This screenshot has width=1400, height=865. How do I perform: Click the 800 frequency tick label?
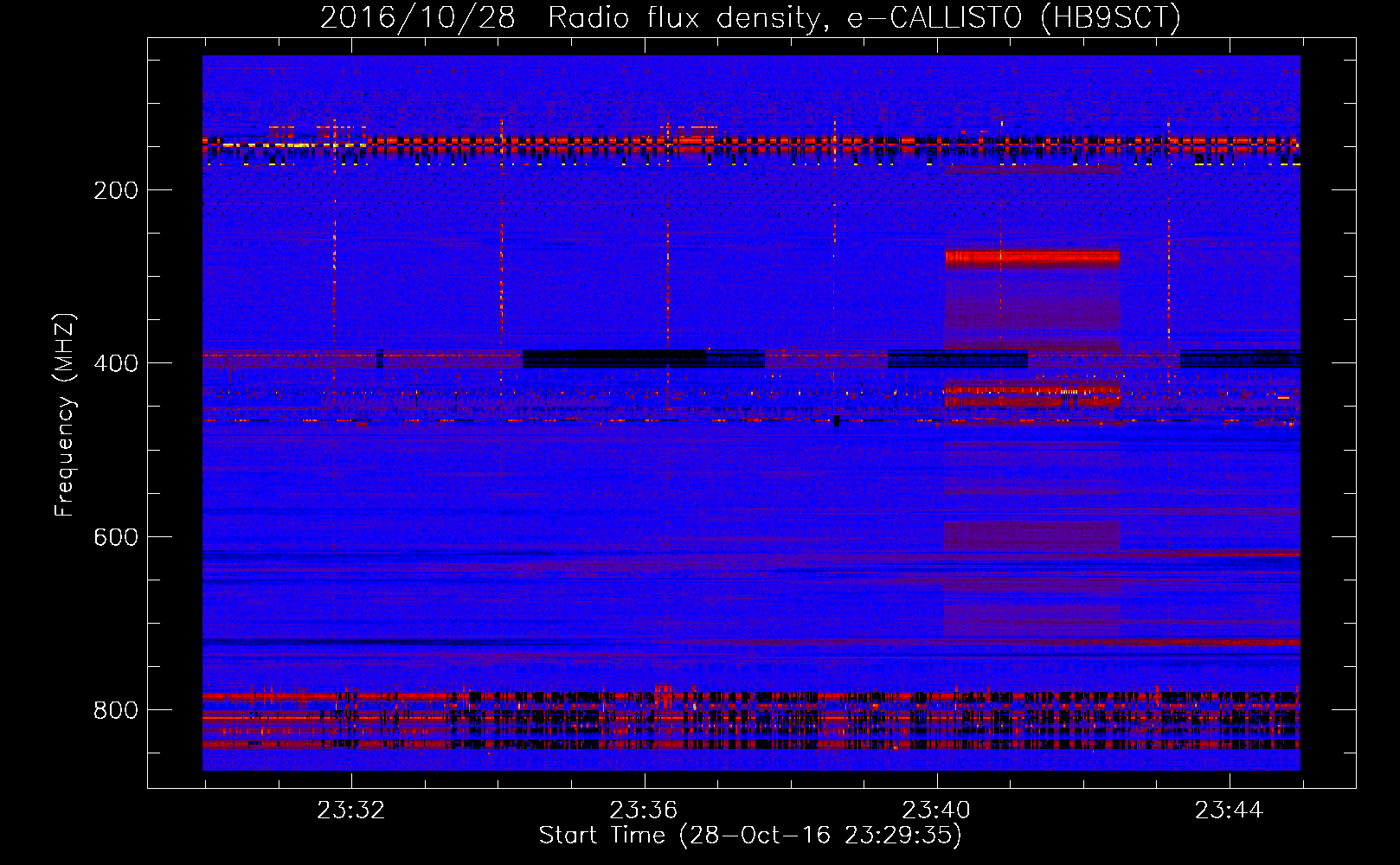pyautogui.click(x=116, y=710)
